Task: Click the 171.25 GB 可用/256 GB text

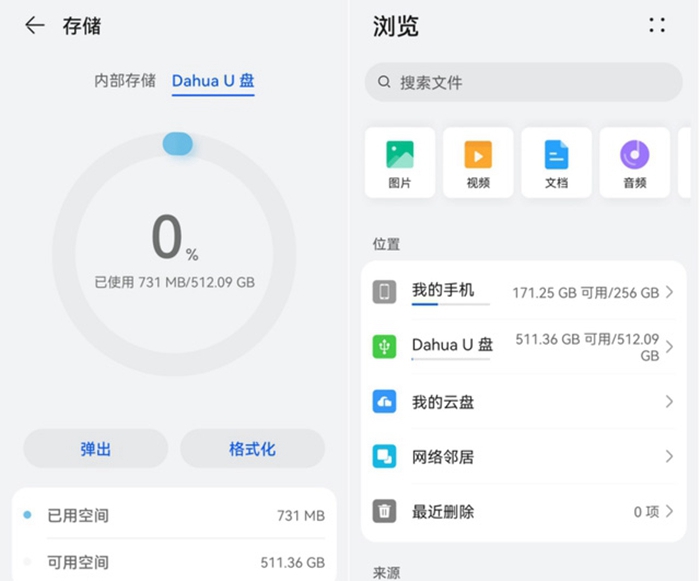Action: [586, 293]
